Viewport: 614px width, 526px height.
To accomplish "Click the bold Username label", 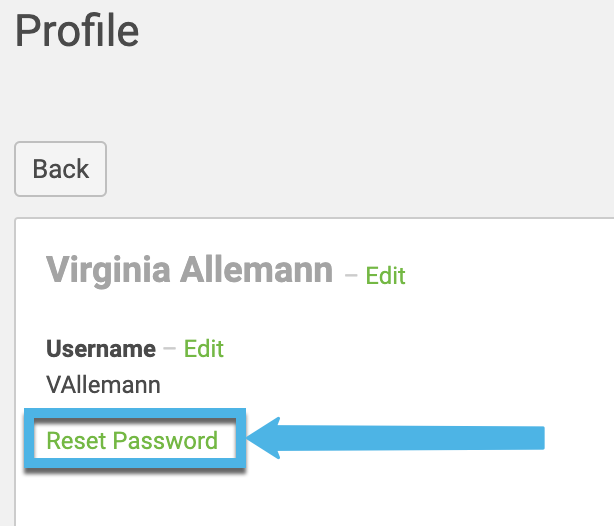I will click(x=101, y=349).
